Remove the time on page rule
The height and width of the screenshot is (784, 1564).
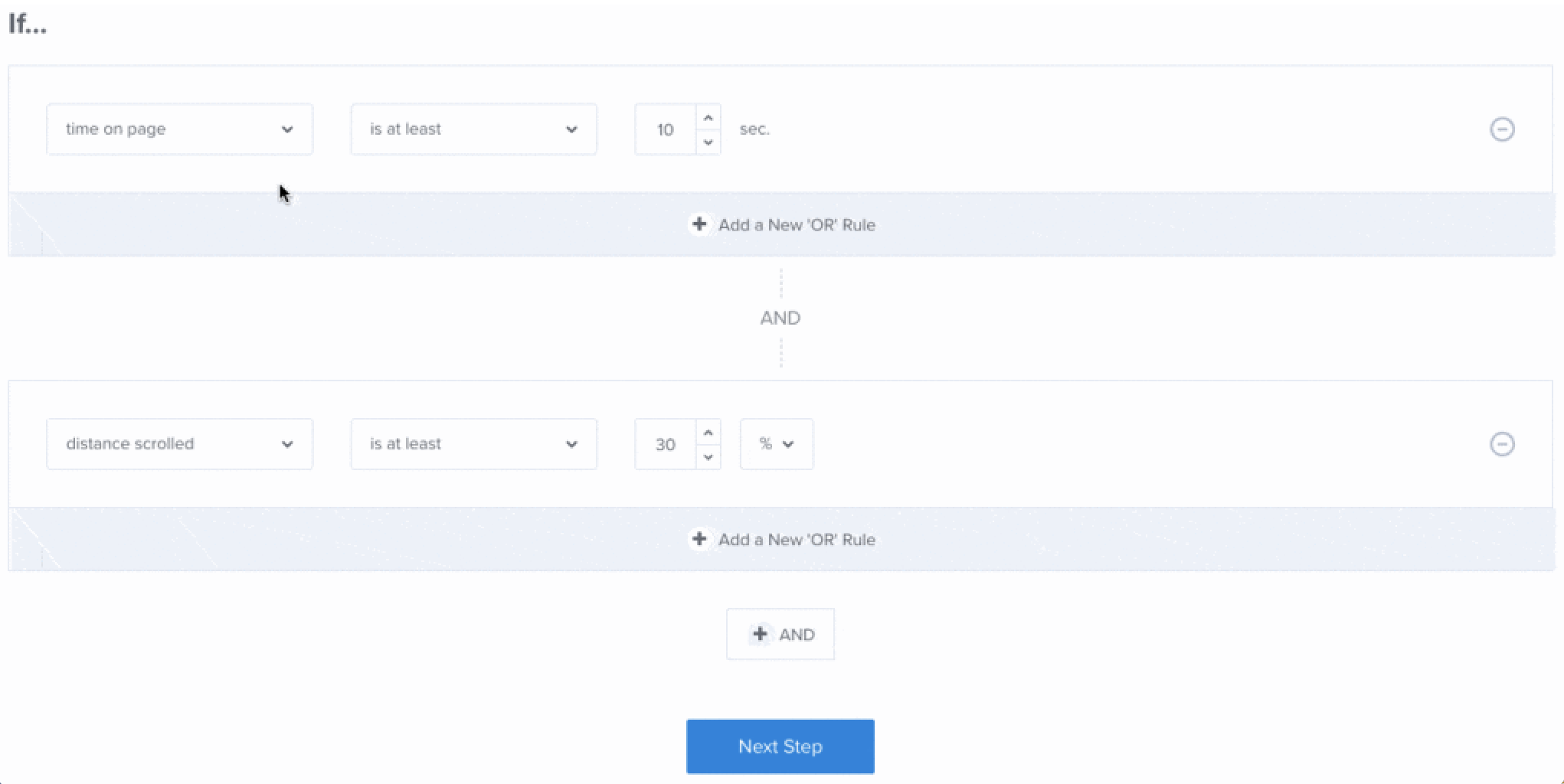pos(1501,129)
